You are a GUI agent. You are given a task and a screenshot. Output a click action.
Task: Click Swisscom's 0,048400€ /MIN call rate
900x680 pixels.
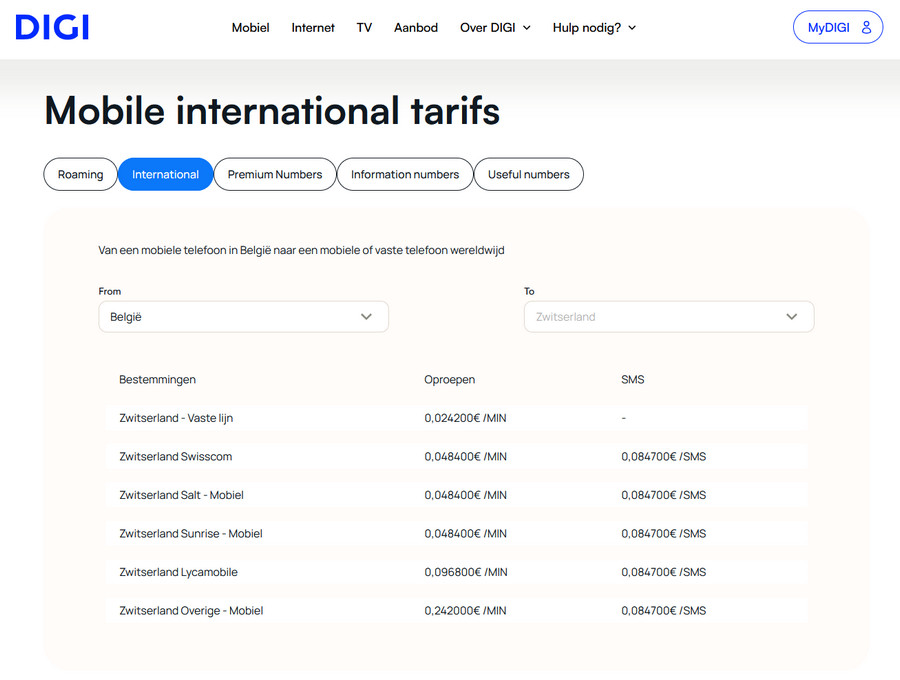(x=465, y=456)
